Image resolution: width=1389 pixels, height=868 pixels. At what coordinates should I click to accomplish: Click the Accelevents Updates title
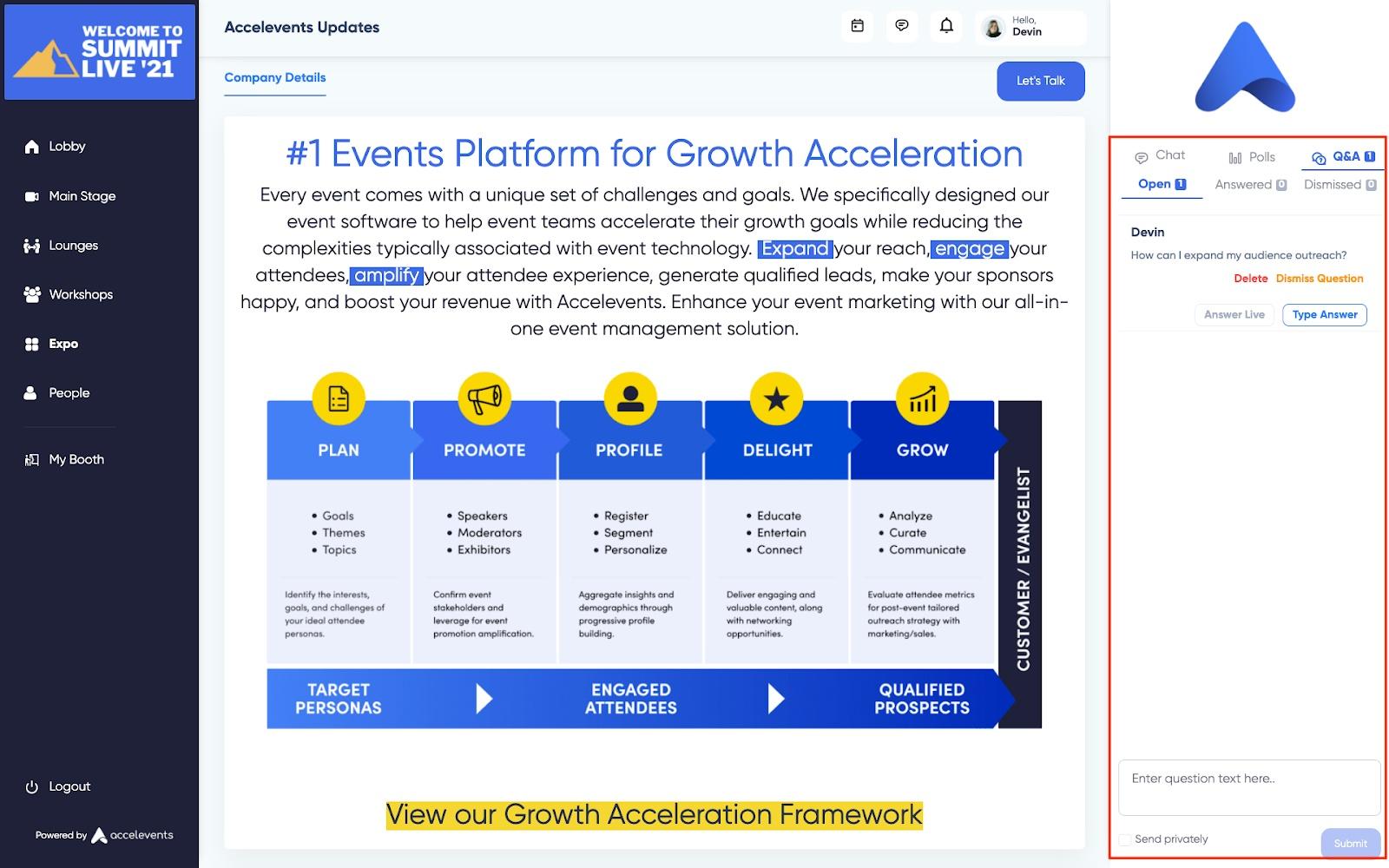click(302, 28)
